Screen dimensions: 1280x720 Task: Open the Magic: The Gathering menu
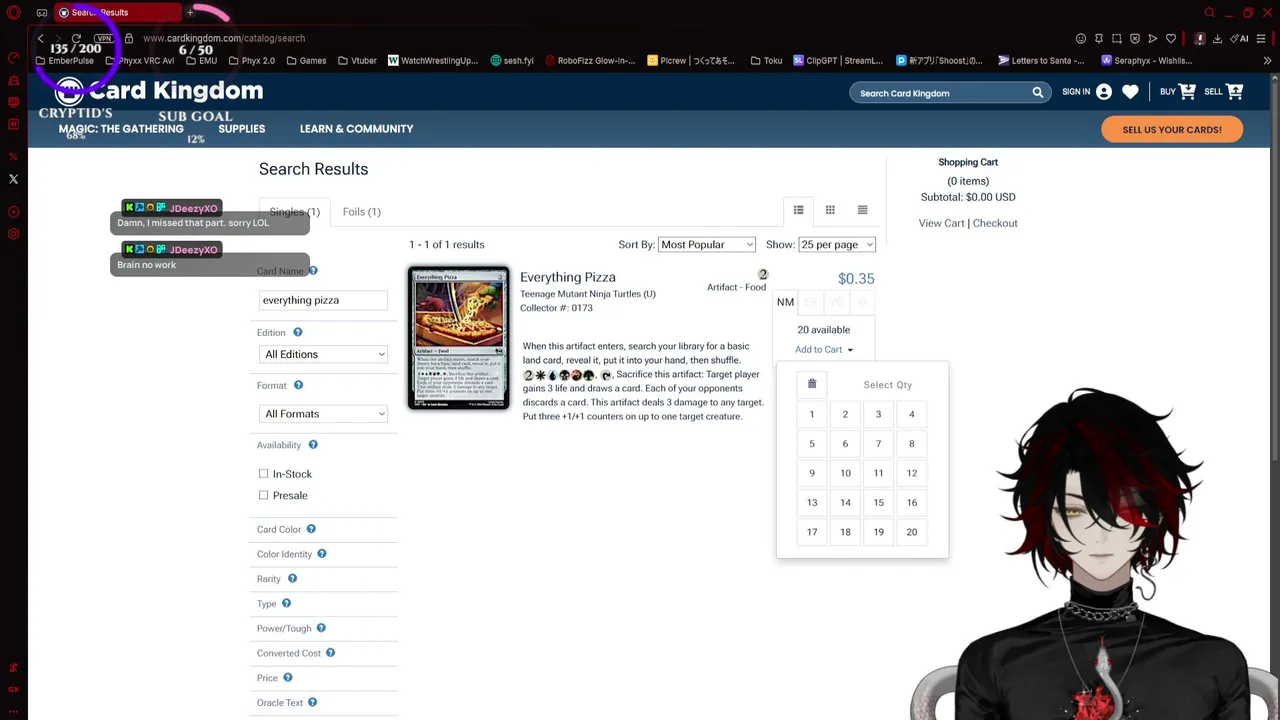click(121, 129)
